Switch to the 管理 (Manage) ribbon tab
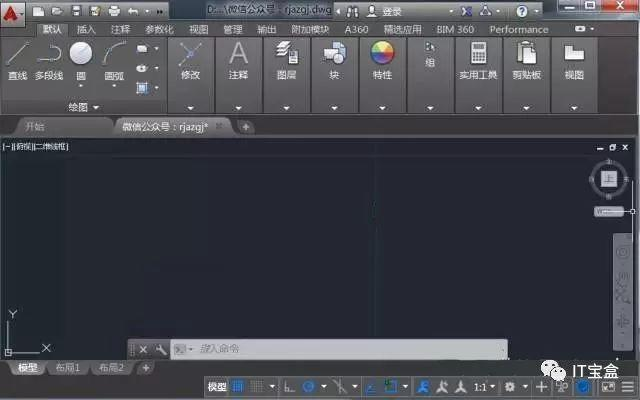The width and height of the screenshot is (640, 400). click(x=233, y=29)
